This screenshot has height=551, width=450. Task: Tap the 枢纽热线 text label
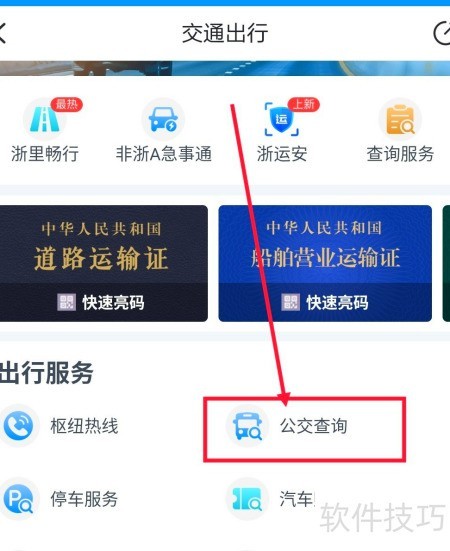coord(84,426)
